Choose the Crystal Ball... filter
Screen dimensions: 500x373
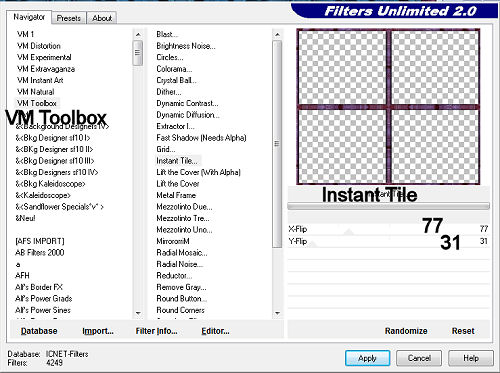(x=176, y=80)
